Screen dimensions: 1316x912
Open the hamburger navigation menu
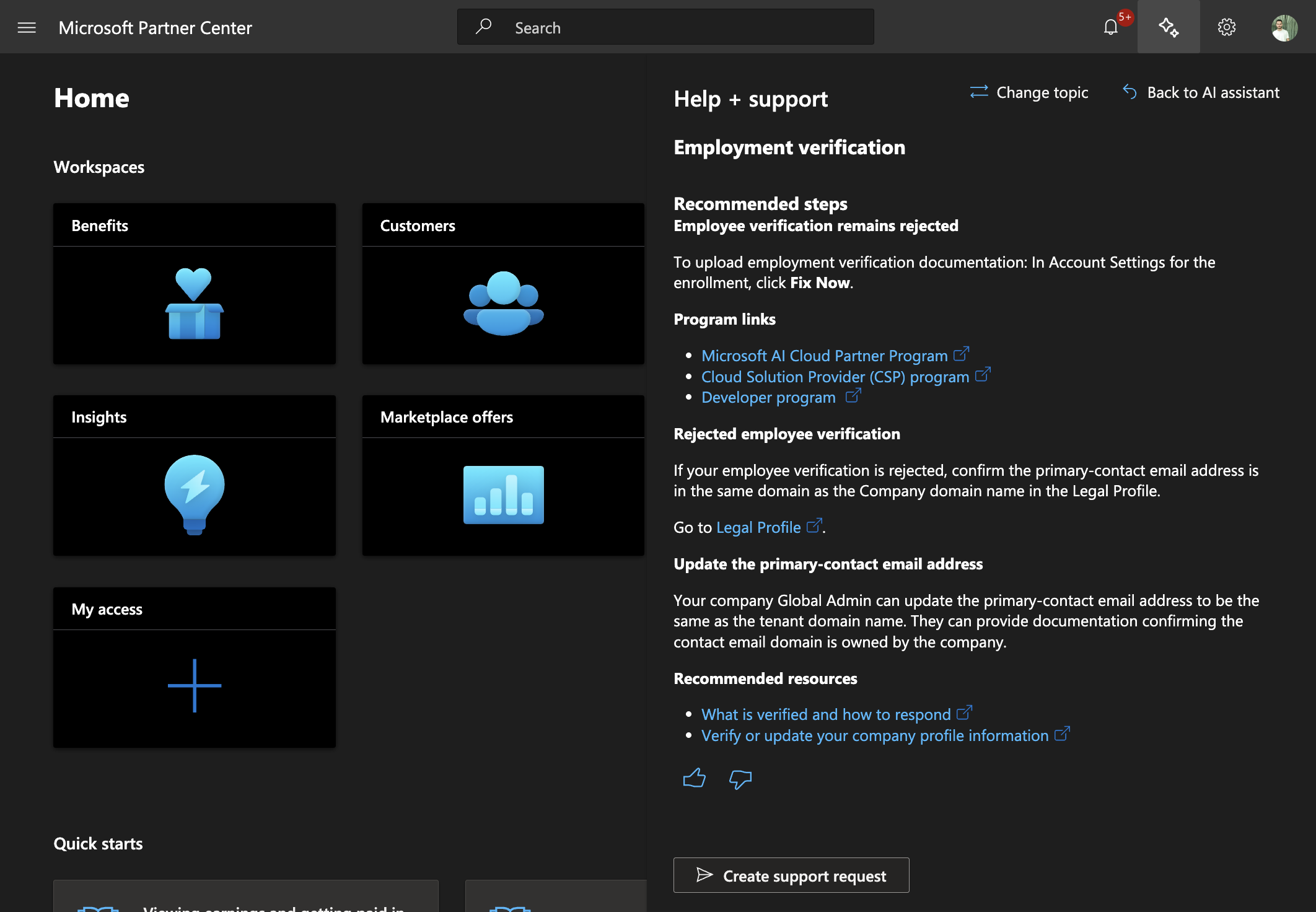pyautogui.click(x=27, y=27)
